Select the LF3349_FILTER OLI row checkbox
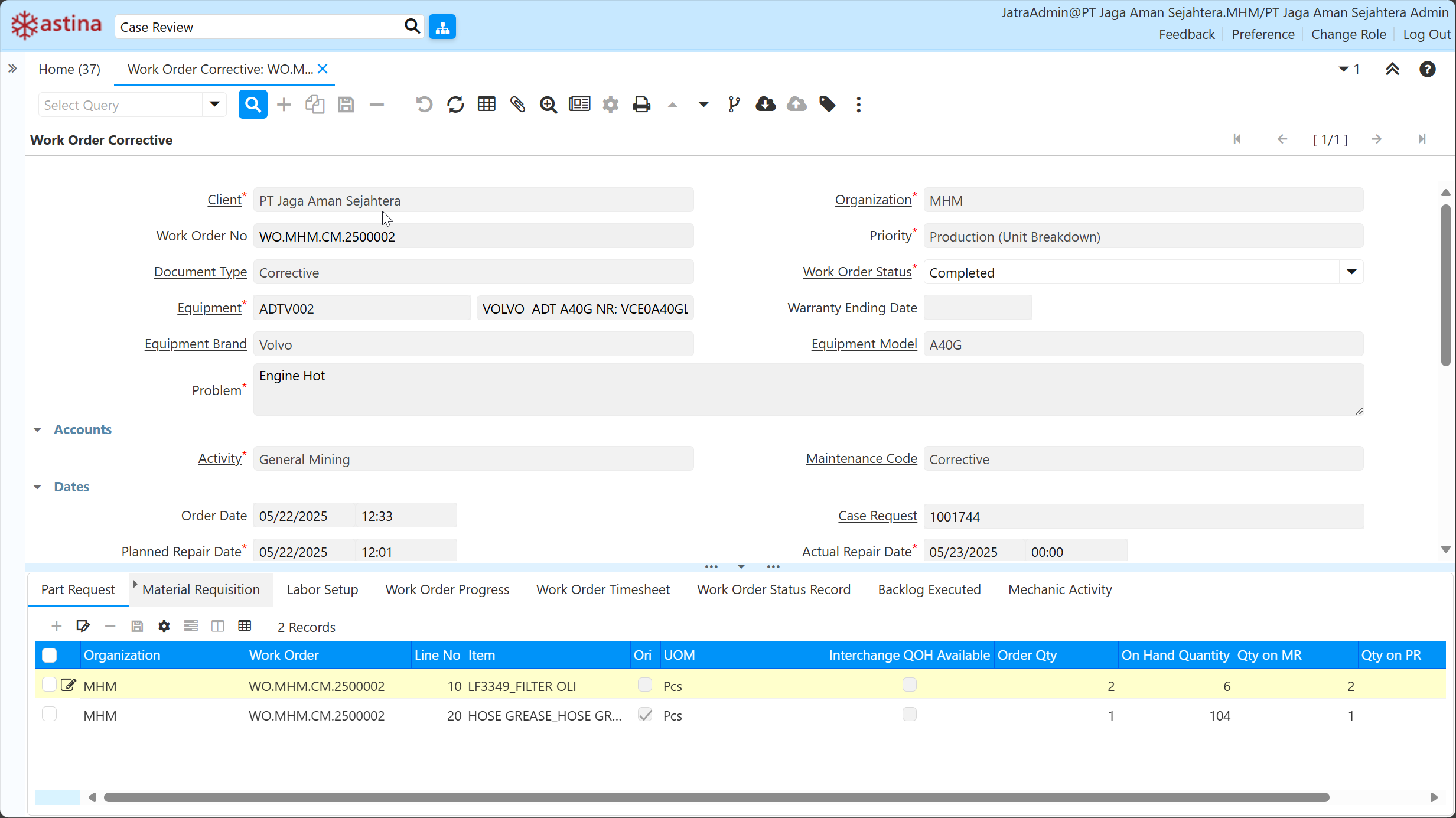This screenshot has width=1456, height=818. (50, 685)
